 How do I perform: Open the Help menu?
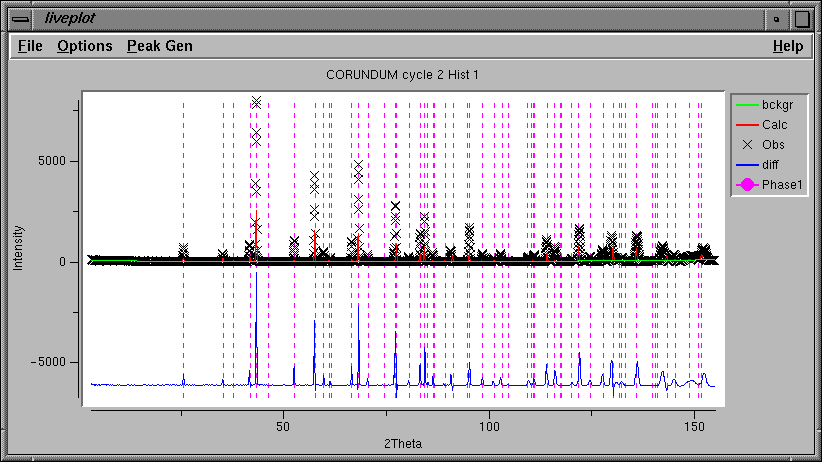point(788,46)
